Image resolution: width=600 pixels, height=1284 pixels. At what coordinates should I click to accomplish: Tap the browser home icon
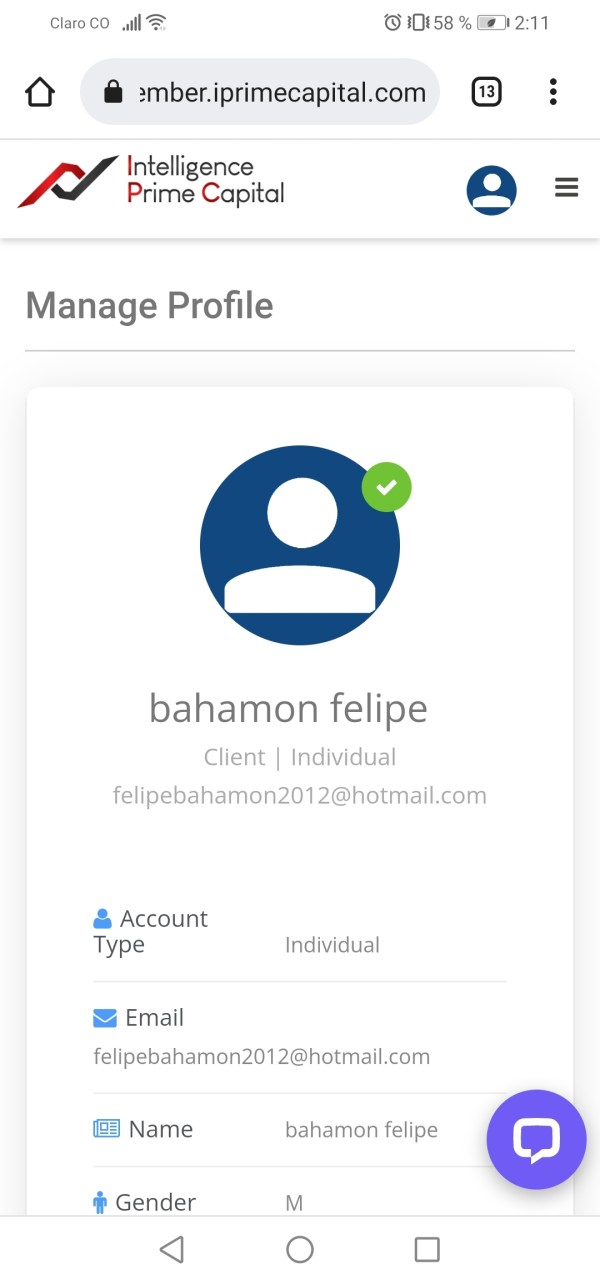point(39,93)
